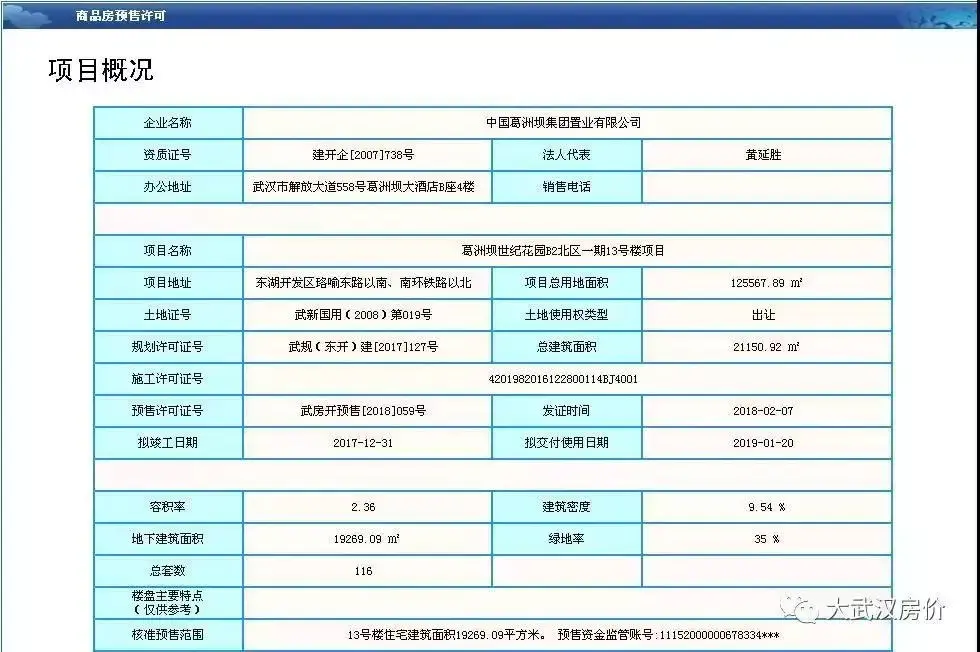Click the 规划许可证号 label cell
This screenshot has width=980, height=652.
[168, 346]
